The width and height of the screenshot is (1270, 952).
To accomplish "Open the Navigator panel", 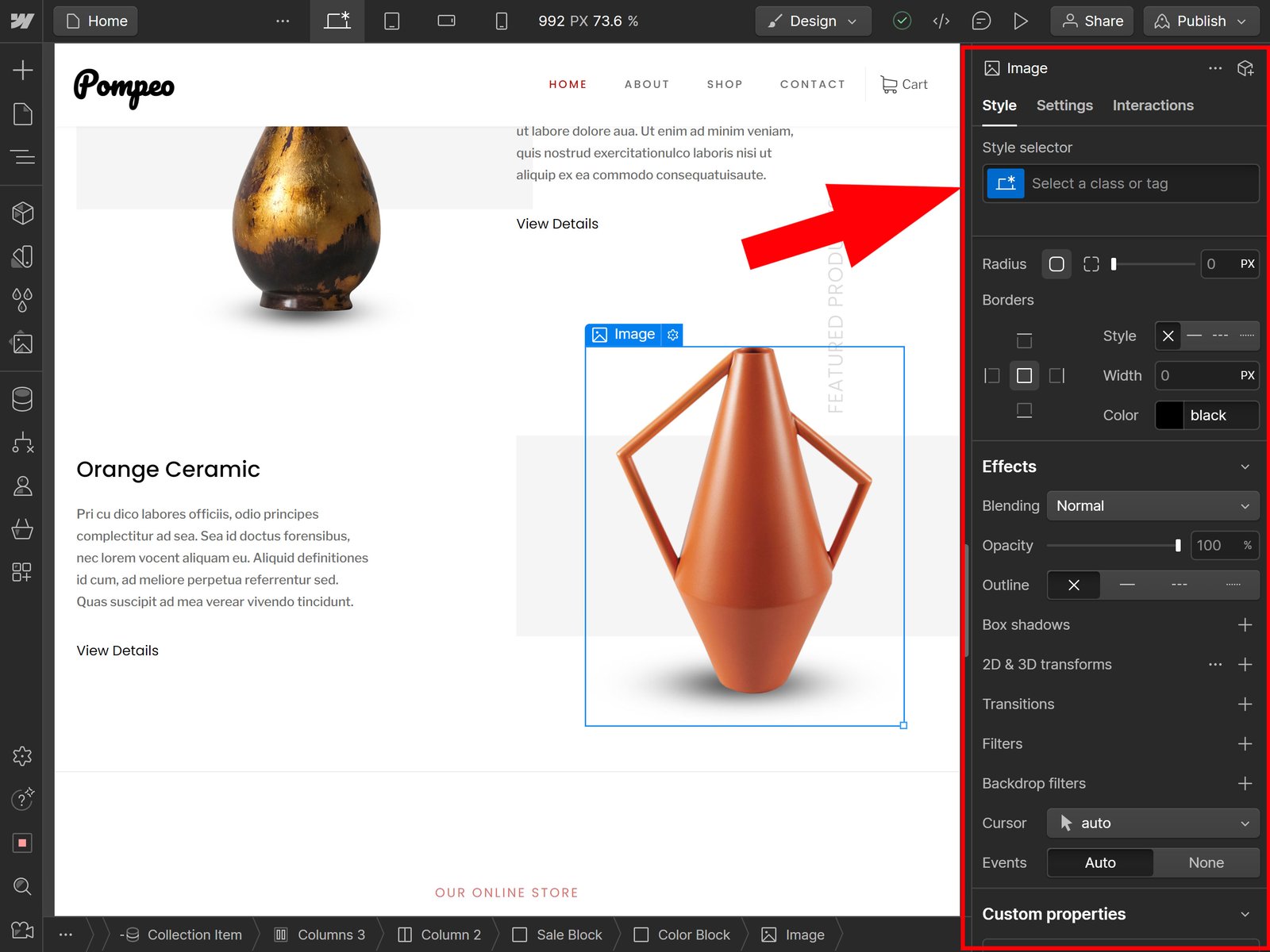I will pos(21,157).
